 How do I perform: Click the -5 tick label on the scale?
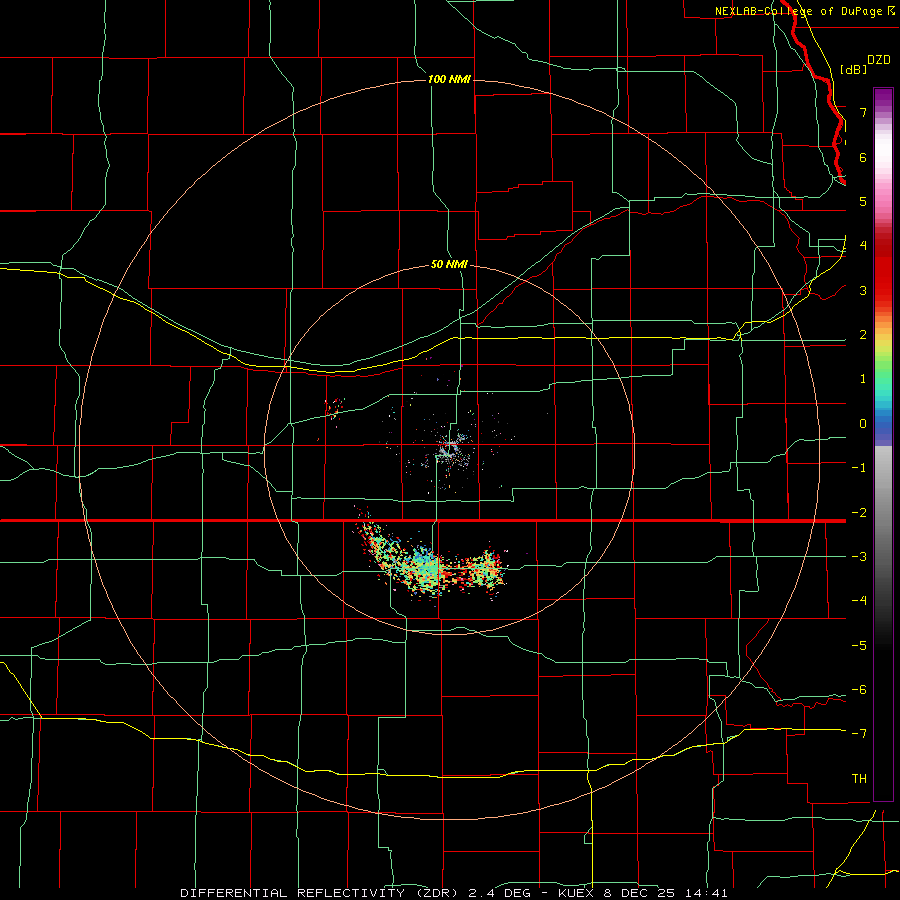click(x=859, y=646)
